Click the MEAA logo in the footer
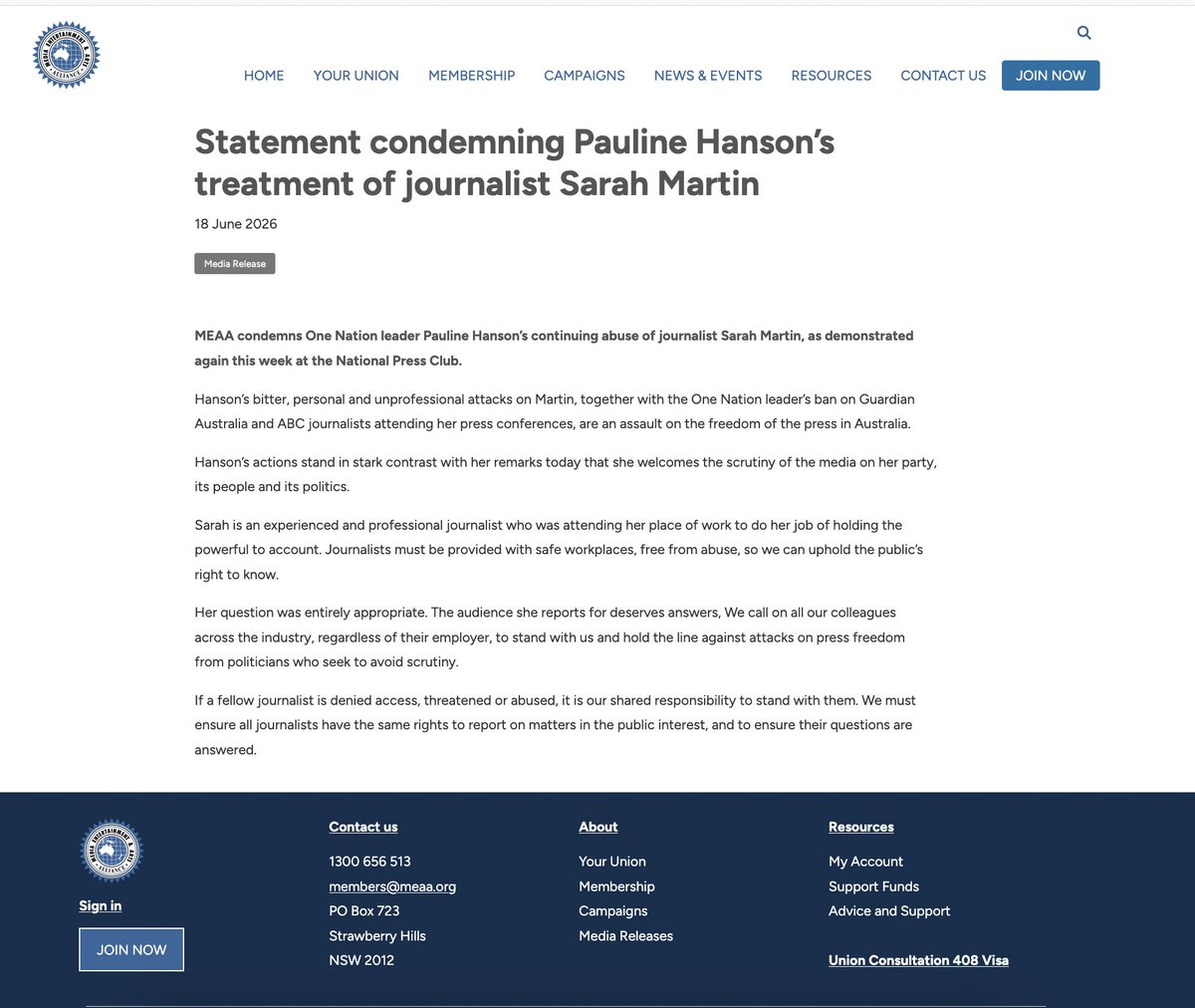 112,851
